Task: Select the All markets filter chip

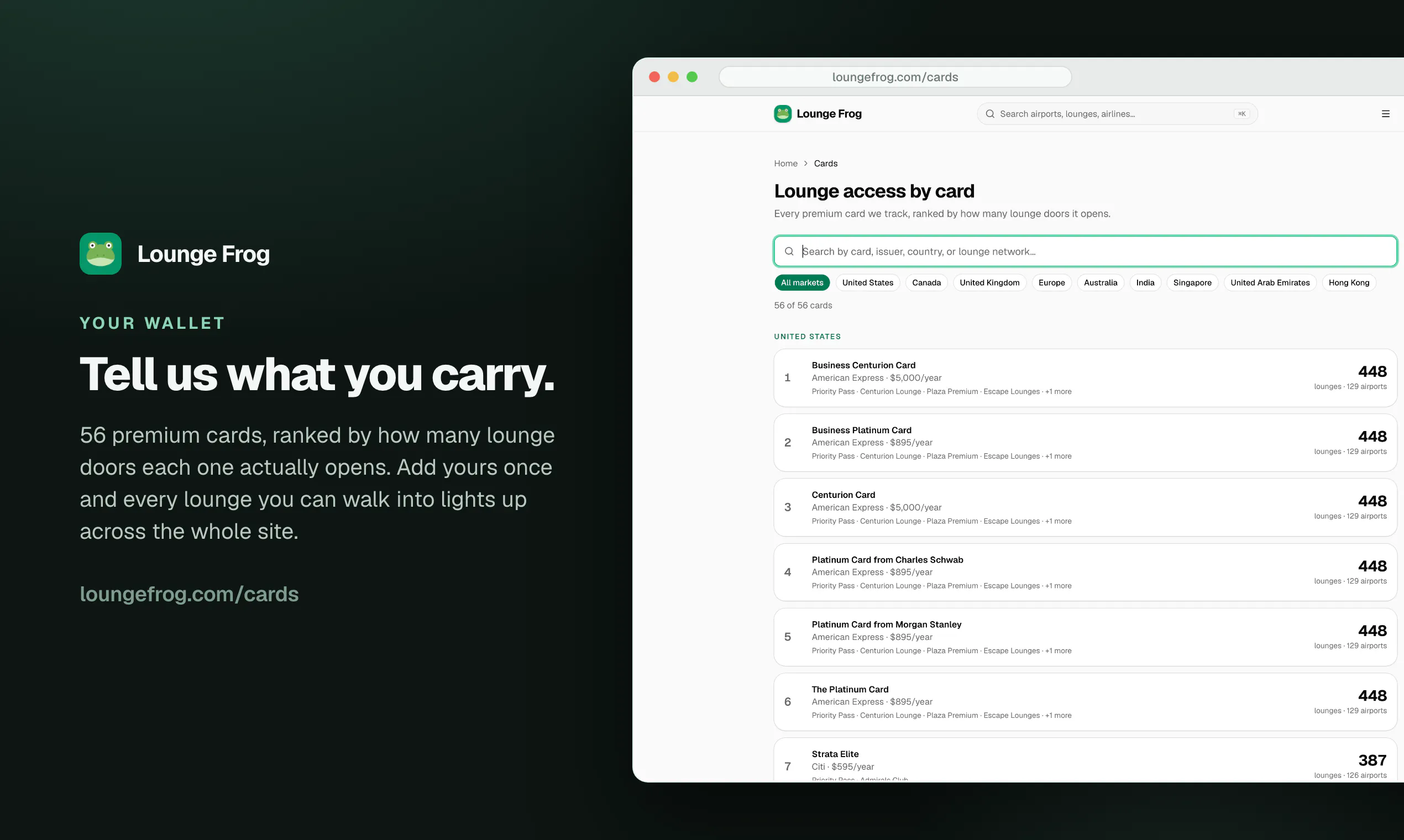Action: pos(801,282)
